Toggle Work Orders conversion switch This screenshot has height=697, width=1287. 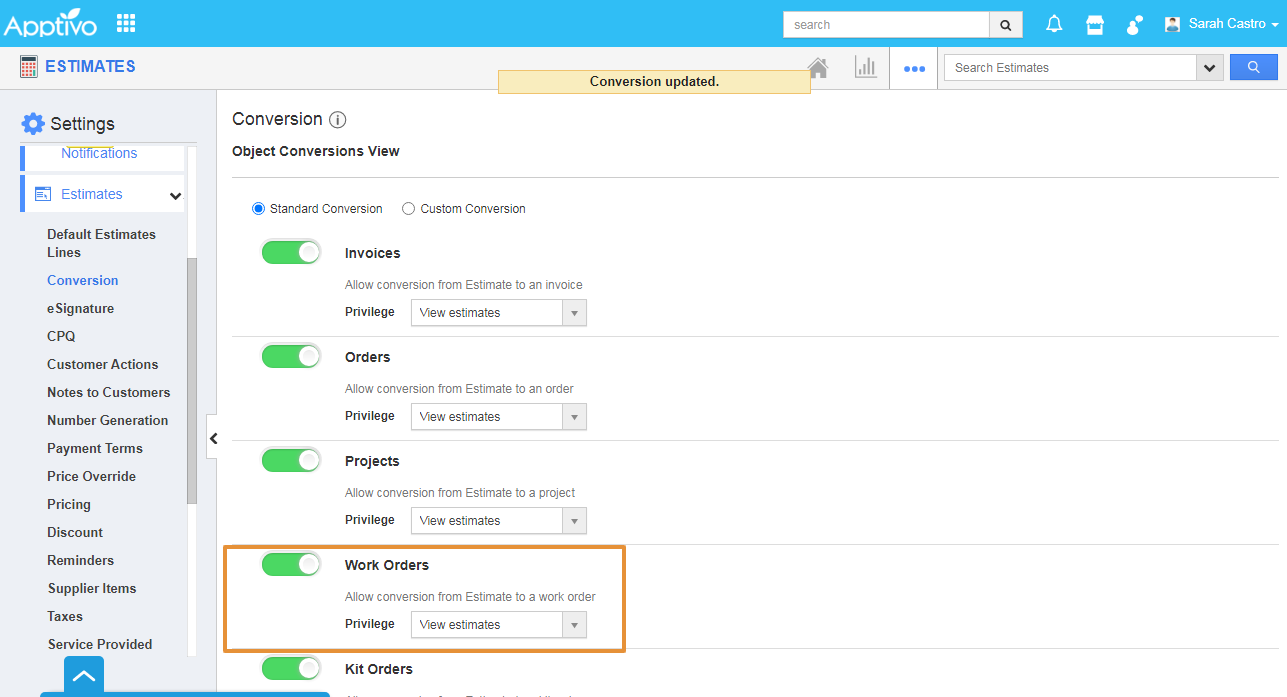[x=291, y=564]
